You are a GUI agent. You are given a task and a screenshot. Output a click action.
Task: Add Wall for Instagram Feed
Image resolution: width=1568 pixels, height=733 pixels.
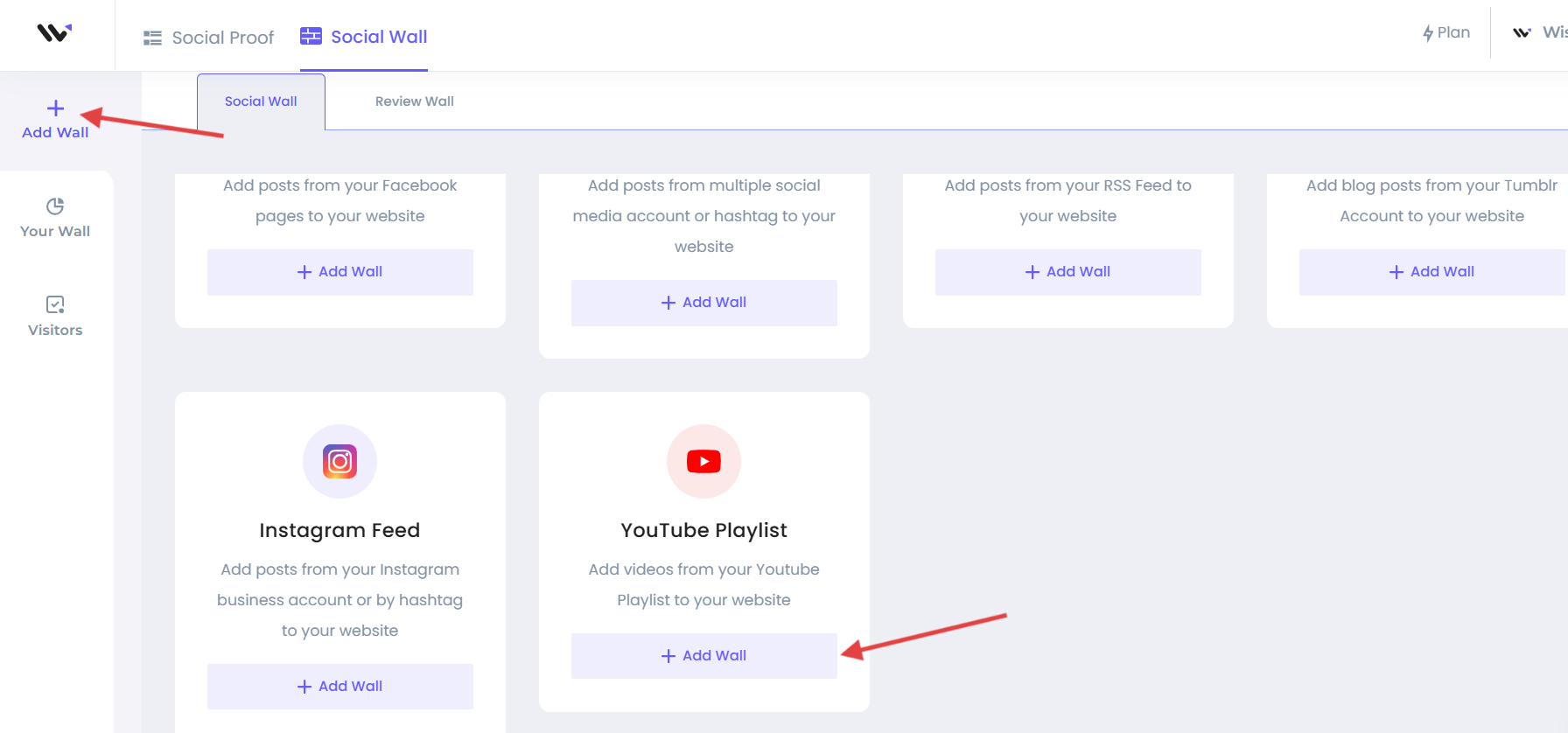point(339,687)
